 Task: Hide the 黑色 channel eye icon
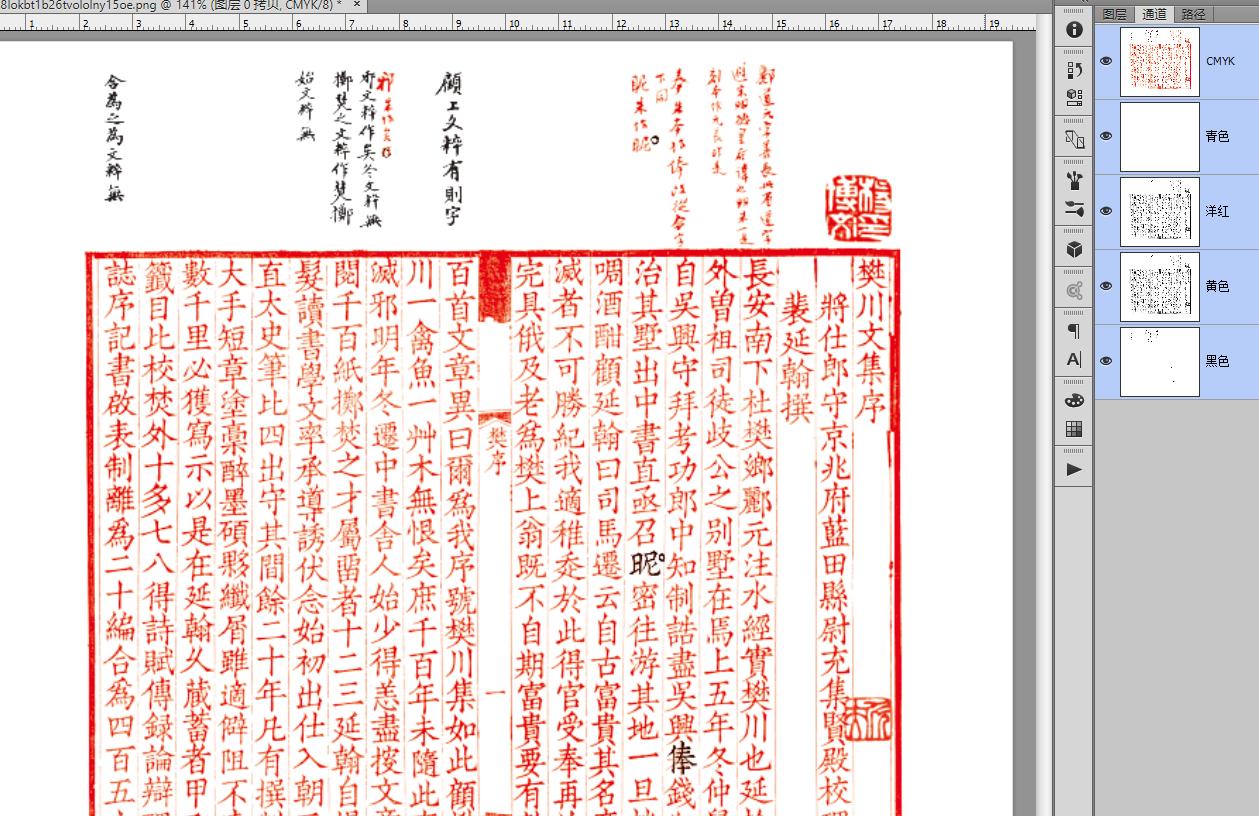point(1106,361)
